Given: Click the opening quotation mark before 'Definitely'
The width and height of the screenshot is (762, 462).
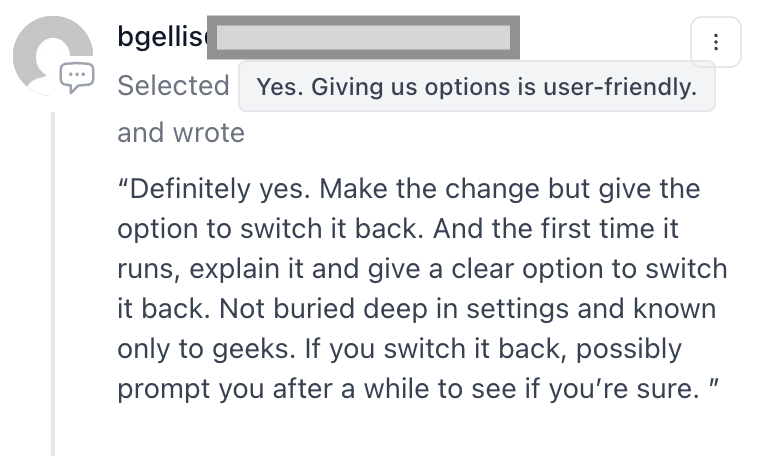Looking at the screenshot, I should (123, 184).
